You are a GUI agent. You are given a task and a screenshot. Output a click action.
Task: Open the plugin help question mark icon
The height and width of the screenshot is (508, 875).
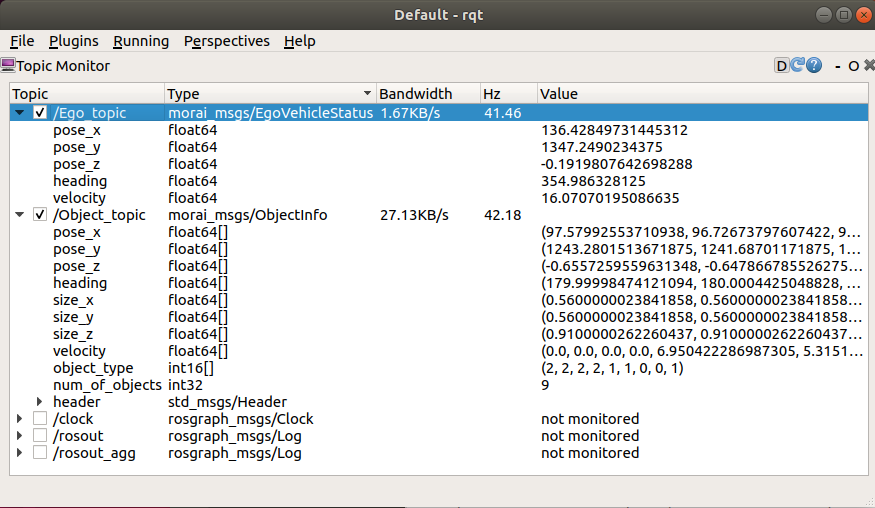(x=814, y=66)
